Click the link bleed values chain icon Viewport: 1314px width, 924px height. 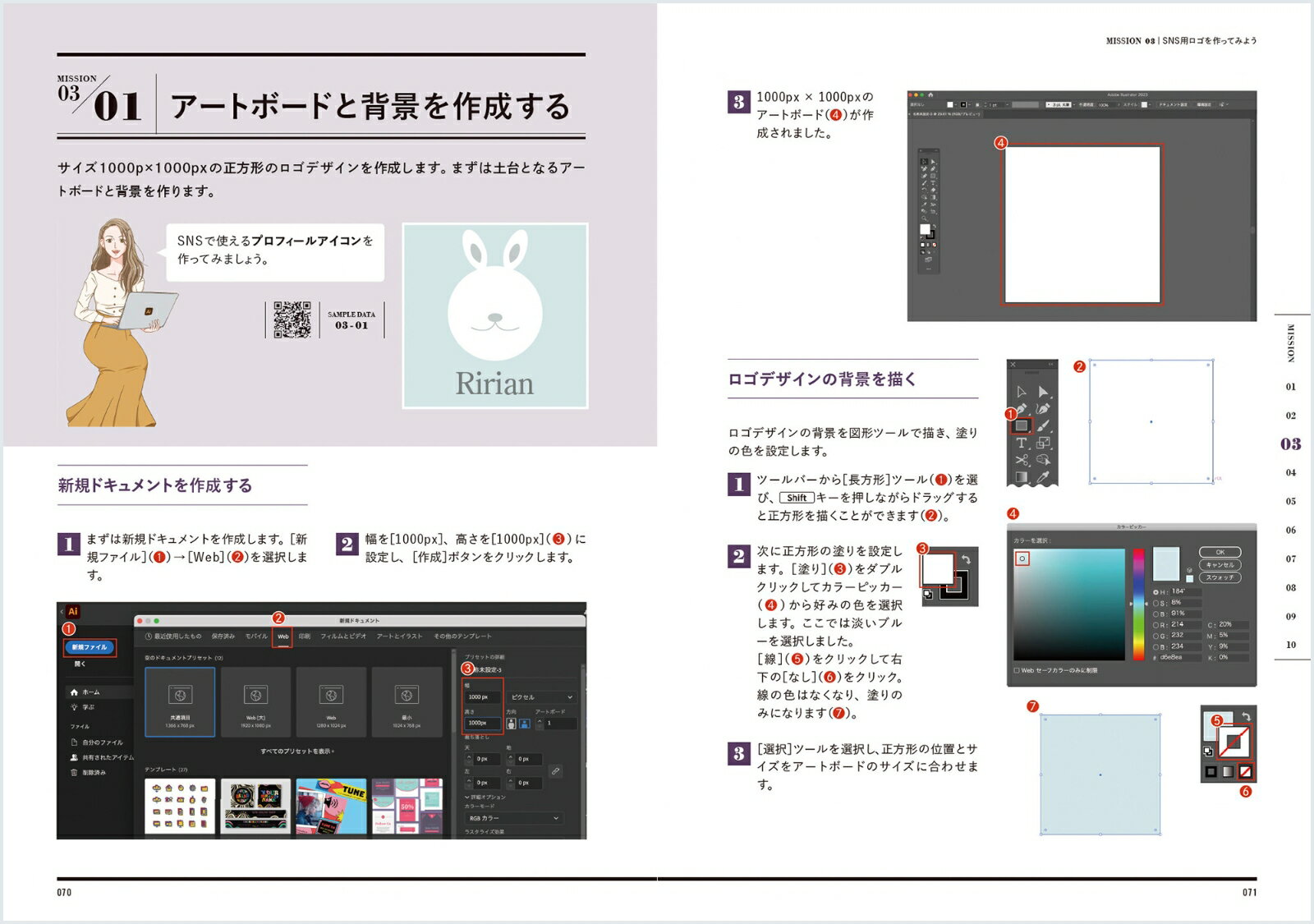click(x=556, y=771)
